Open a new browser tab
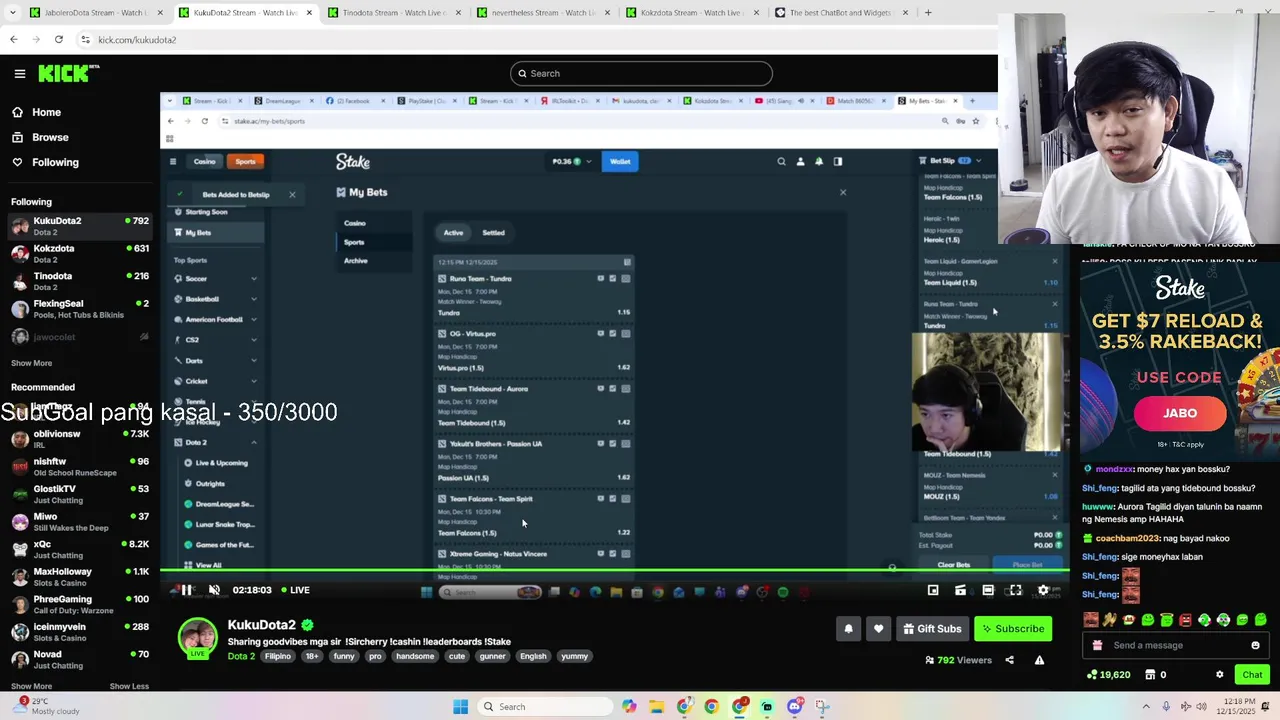 [x=928, y=13]
